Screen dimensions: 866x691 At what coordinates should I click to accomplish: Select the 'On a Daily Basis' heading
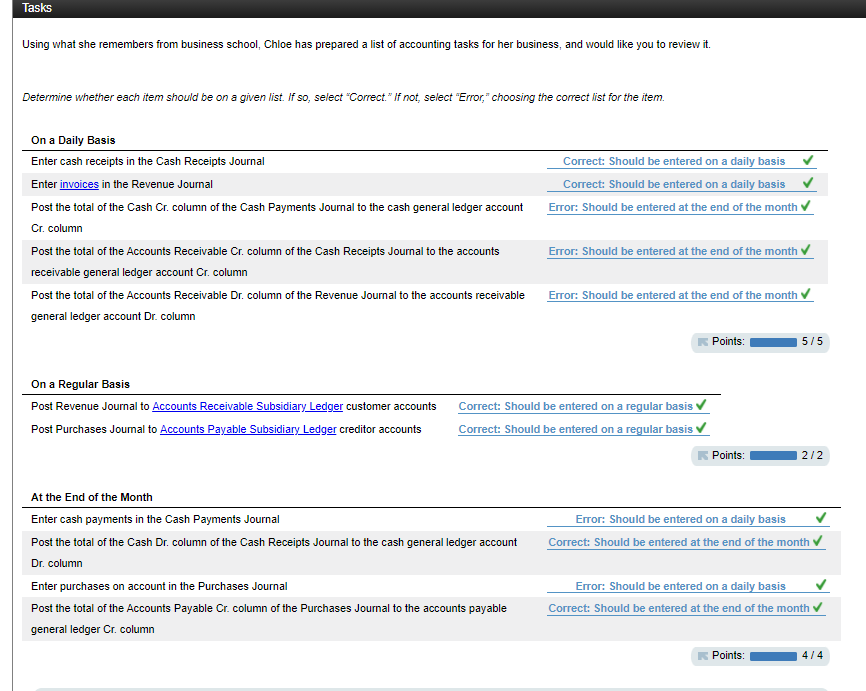coord(73,140)
